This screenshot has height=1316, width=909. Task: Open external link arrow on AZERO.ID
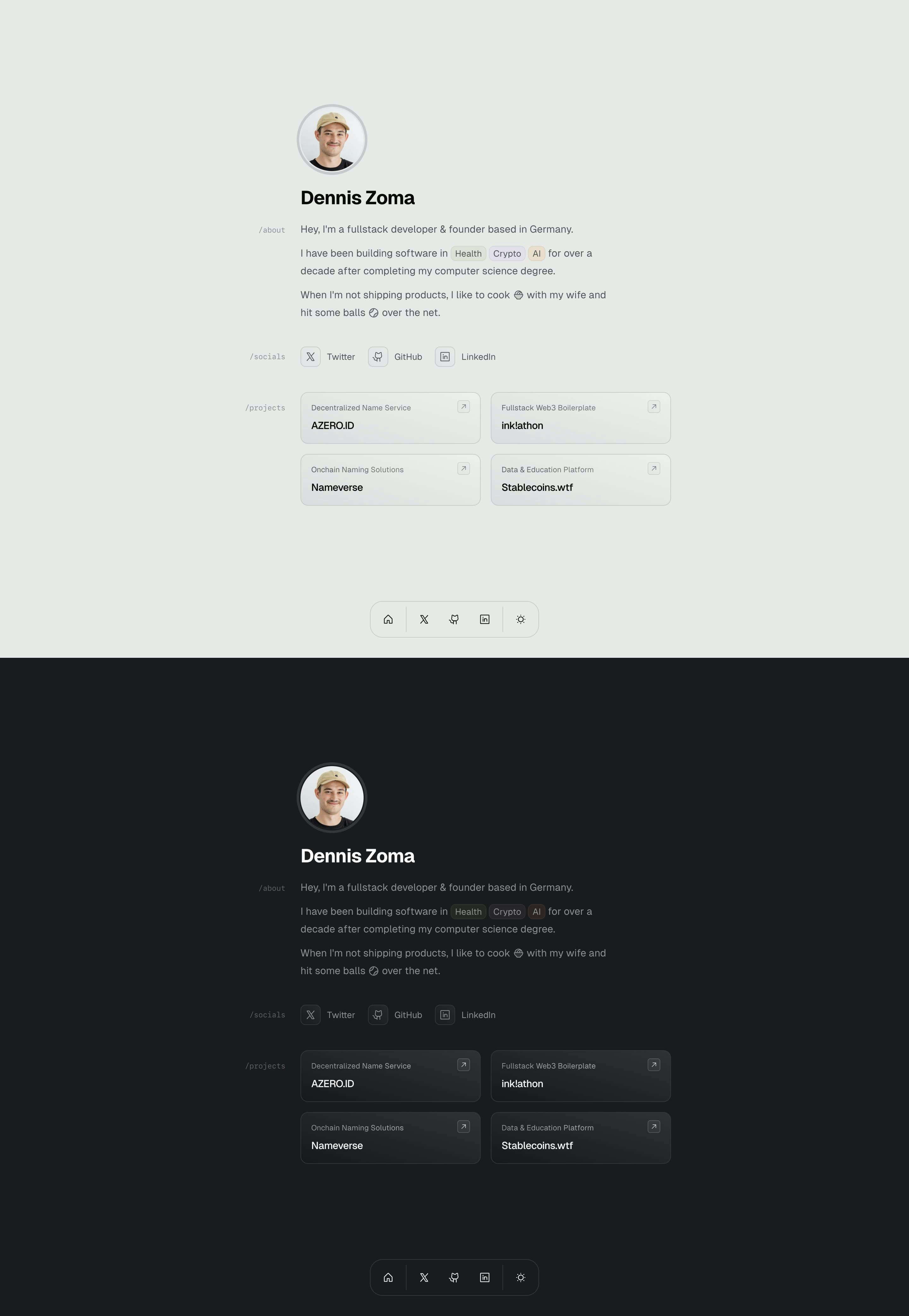pos(463,407)
